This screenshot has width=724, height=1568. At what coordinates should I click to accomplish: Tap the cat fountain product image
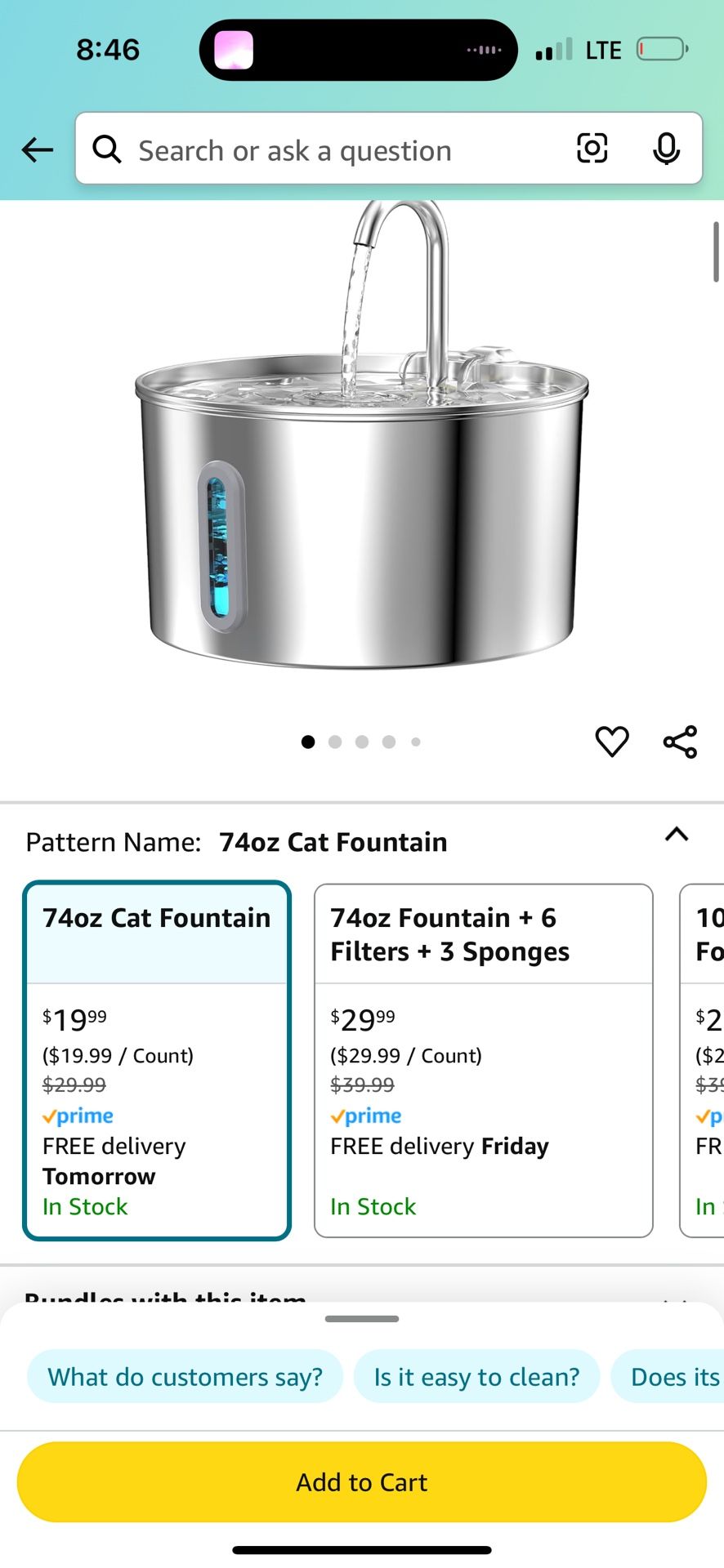click(x=362, y=457)
